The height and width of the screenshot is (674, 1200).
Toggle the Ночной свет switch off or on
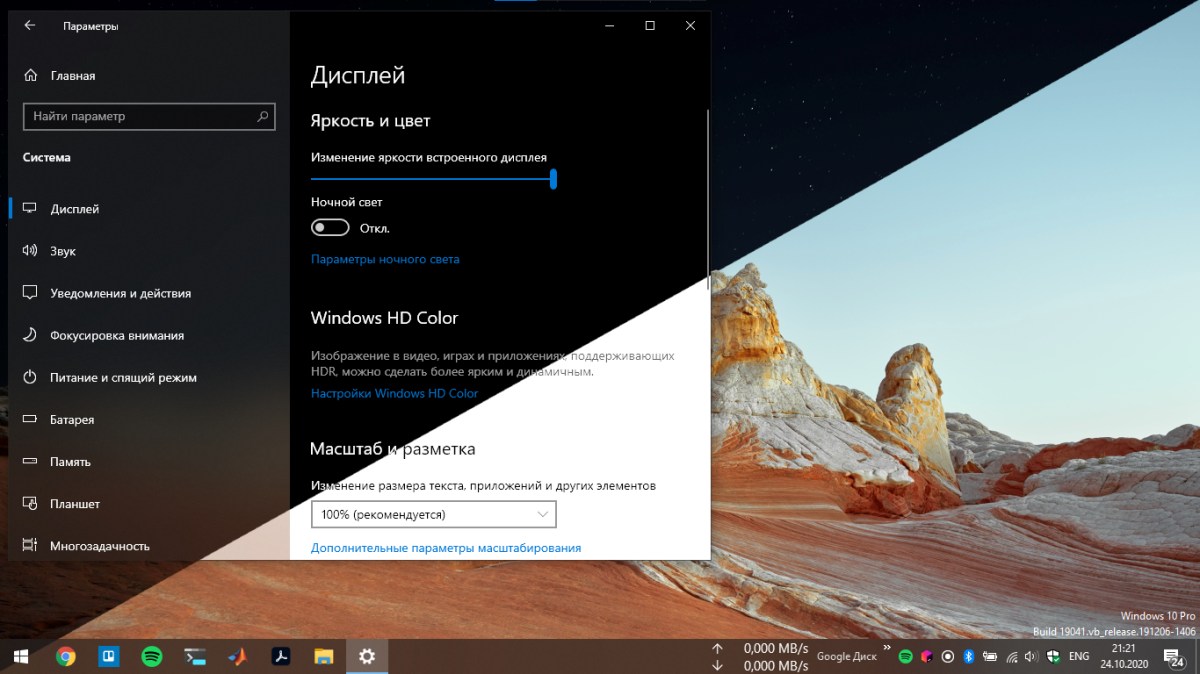(x=330, y=227)
